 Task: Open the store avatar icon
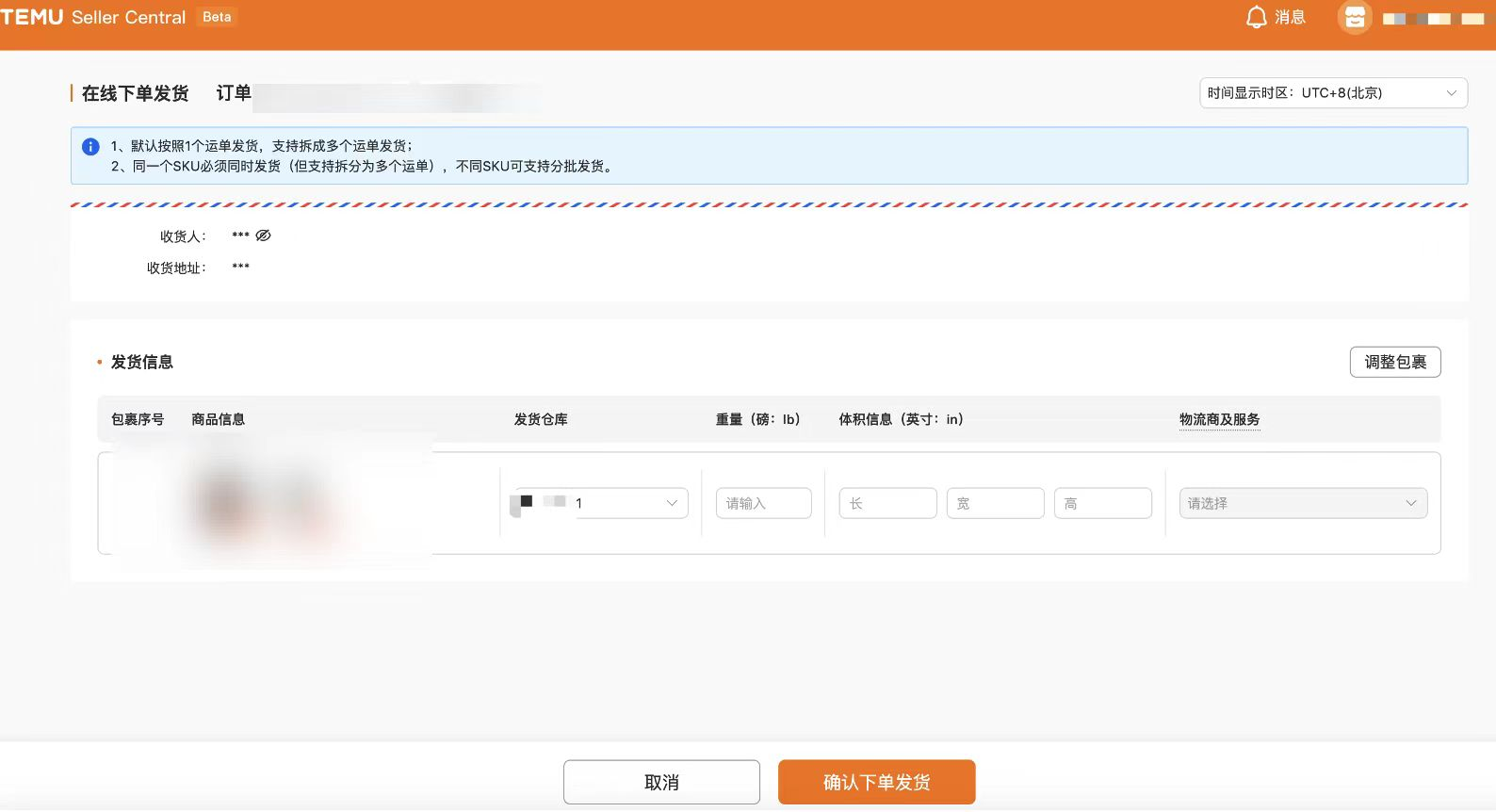pyautogui.click(x=1354, y=18)
